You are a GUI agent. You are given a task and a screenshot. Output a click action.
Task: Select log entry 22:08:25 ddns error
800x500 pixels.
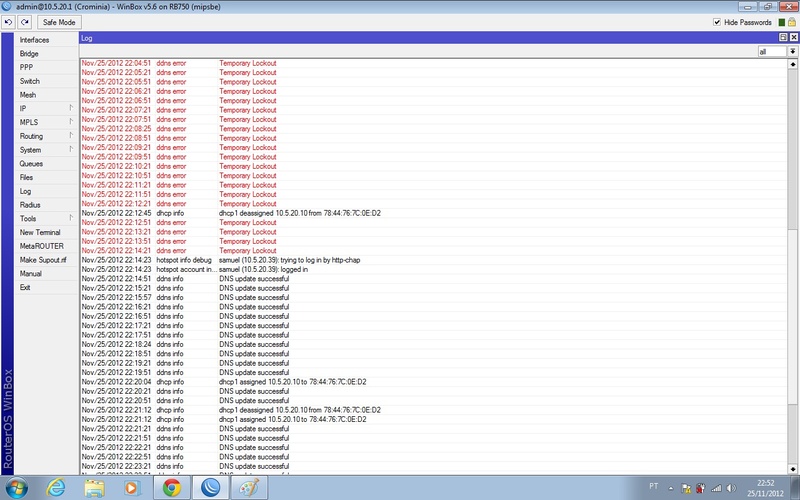click(x=433, y=129)
